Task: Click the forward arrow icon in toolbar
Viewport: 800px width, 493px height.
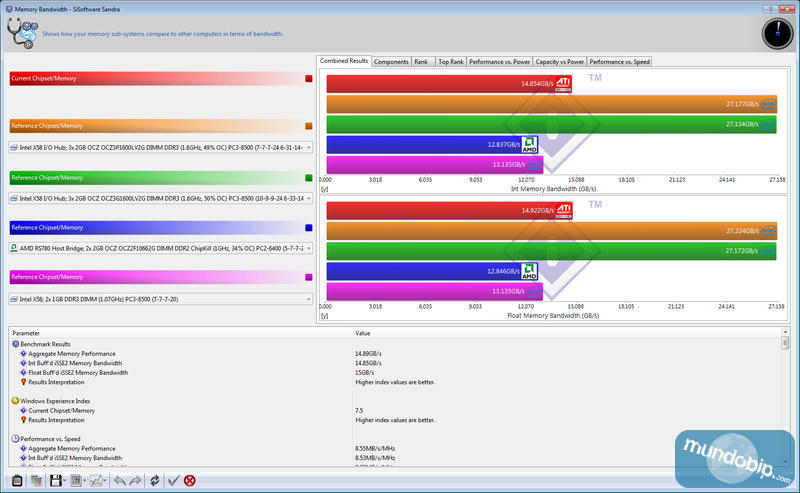Action: pyautogui.click(x=135, y=480)
